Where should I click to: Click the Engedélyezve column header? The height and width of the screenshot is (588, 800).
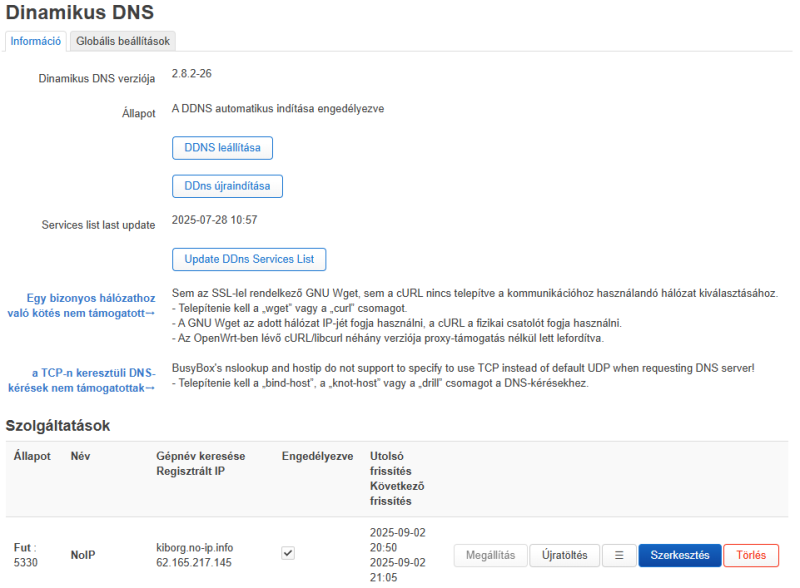317,456
